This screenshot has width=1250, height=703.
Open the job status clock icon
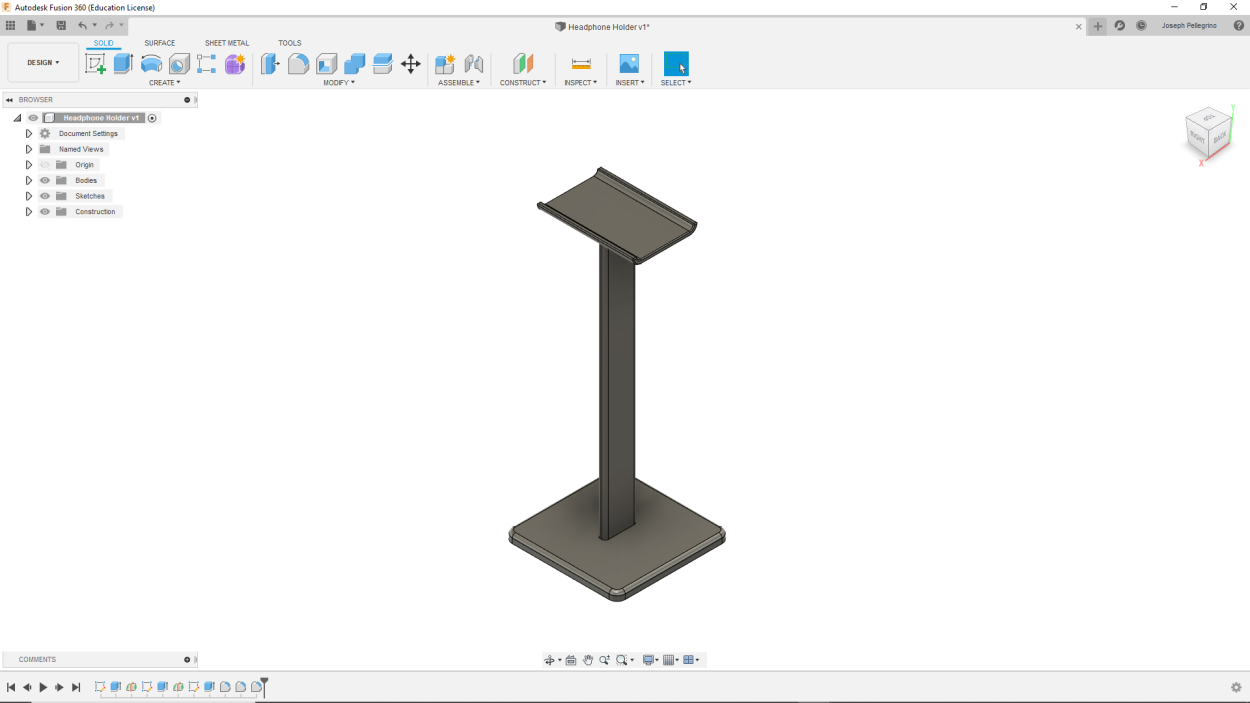tap(1141, 26)
